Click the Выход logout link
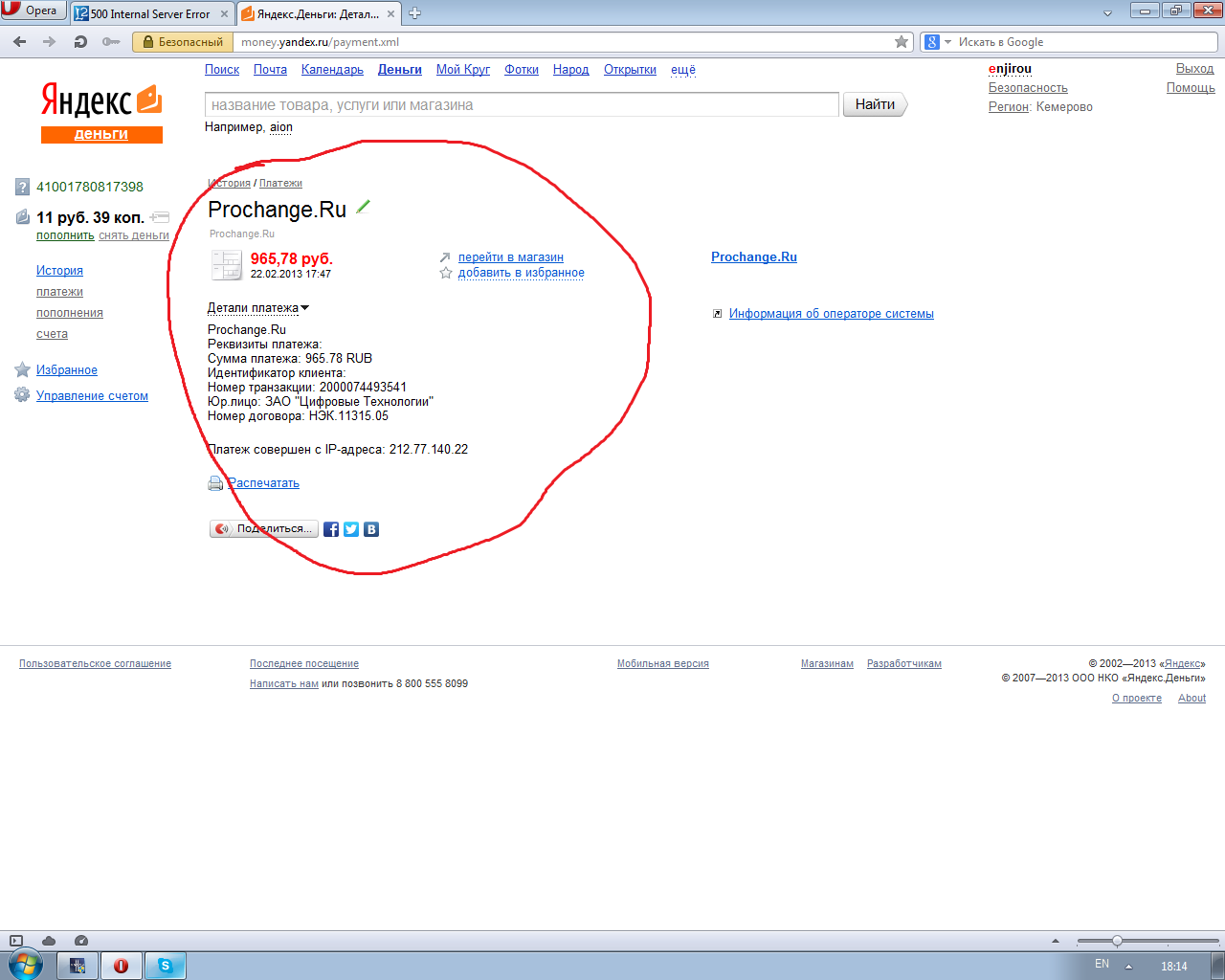1225x980 pixels. [x=1194, y=69]
